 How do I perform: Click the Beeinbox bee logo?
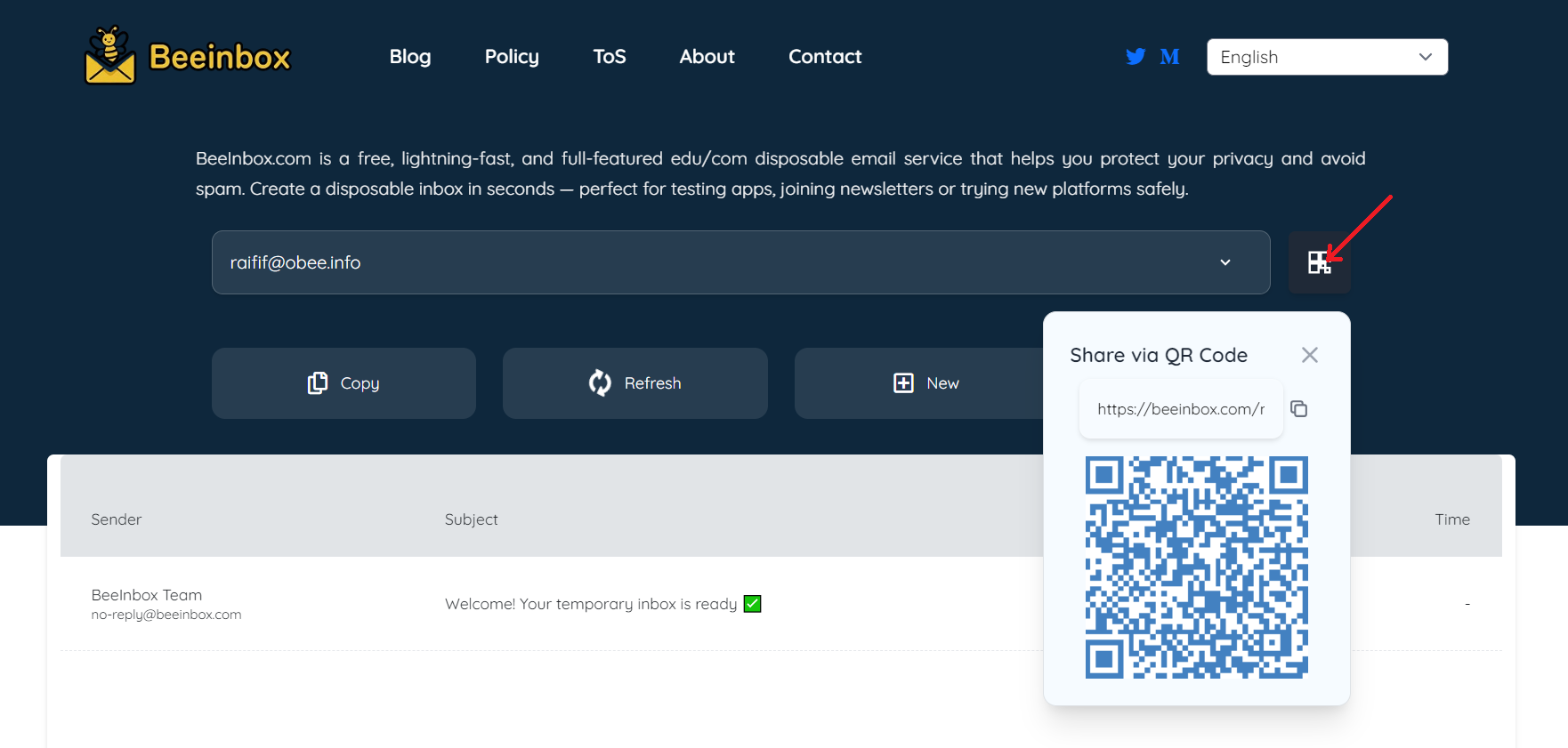click(109, 55)
